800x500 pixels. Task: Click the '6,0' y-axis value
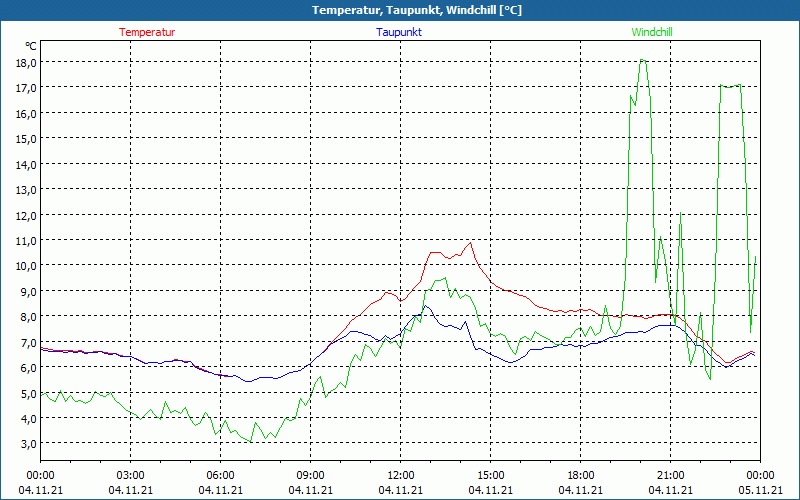tap(29, 367)
